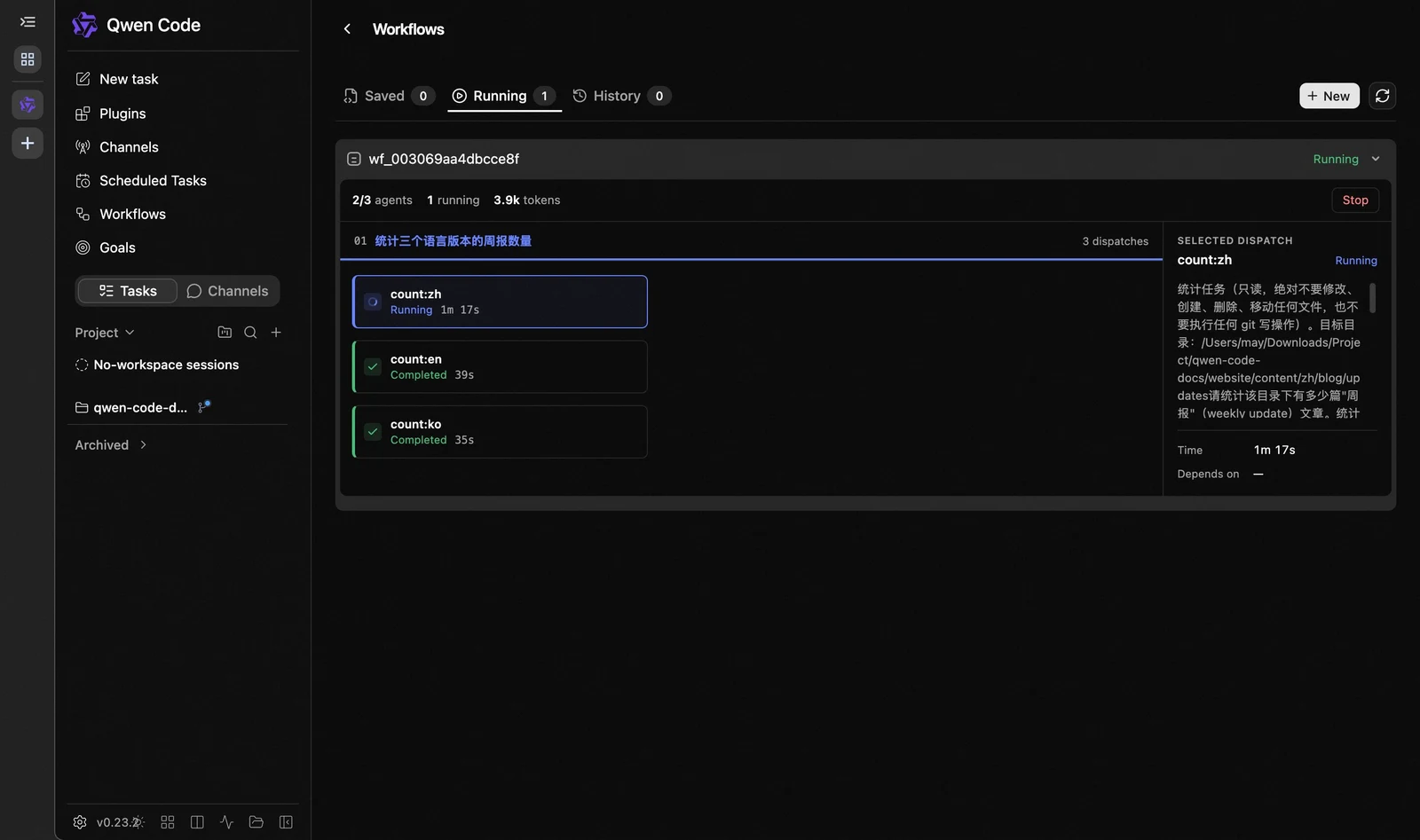Open the activity pulse monitor icon

(x=226, y=822)
